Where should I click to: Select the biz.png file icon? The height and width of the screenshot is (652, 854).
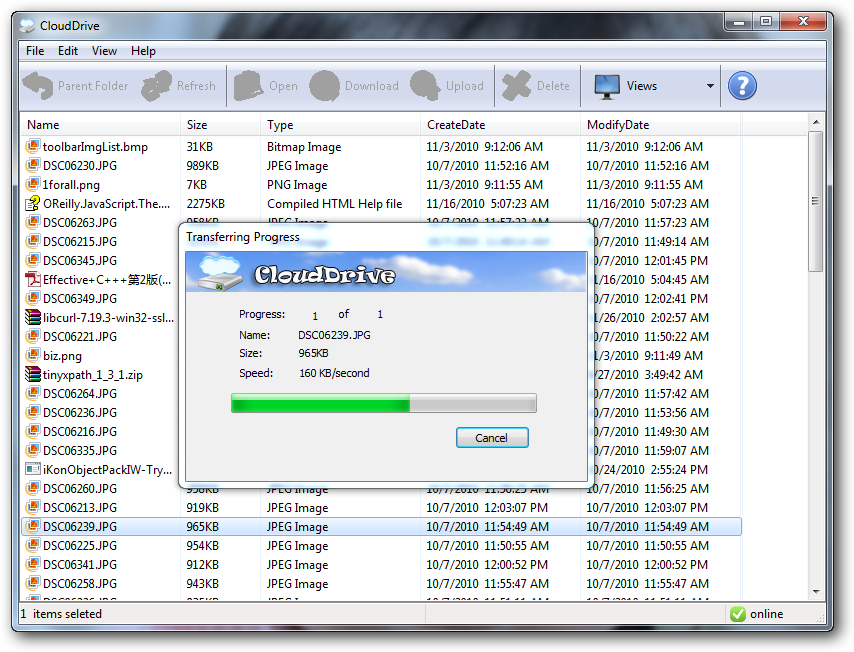point(33,355)
